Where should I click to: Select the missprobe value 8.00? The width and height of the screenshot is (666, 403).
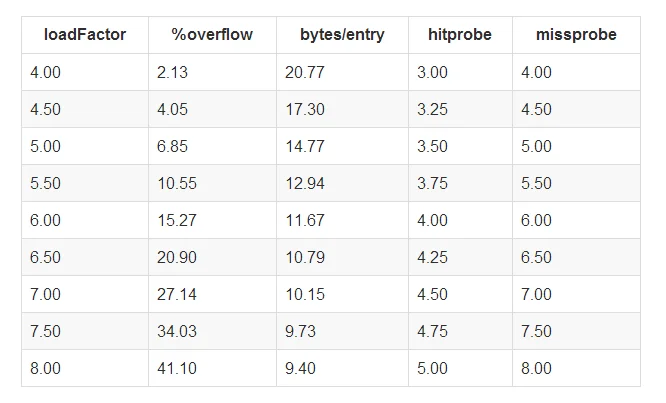(536, 368)
